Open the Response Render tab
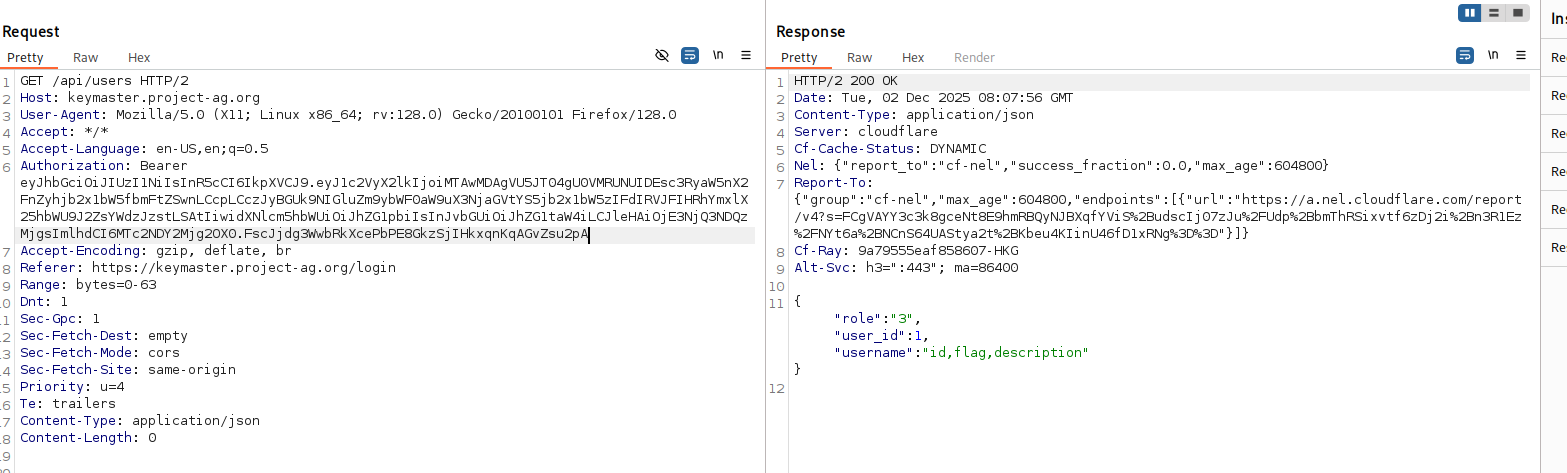 [974, 58]
